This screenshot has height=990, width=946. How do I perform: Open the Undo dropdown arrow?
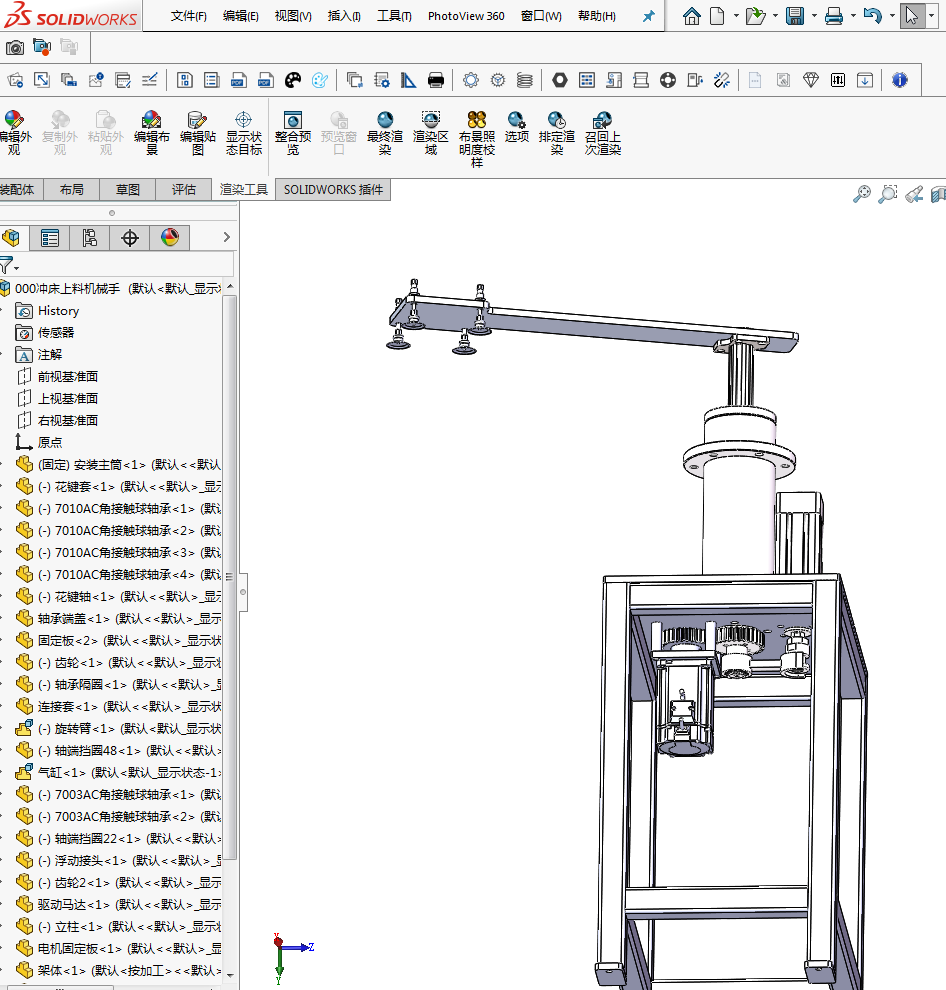click(892, 16)
